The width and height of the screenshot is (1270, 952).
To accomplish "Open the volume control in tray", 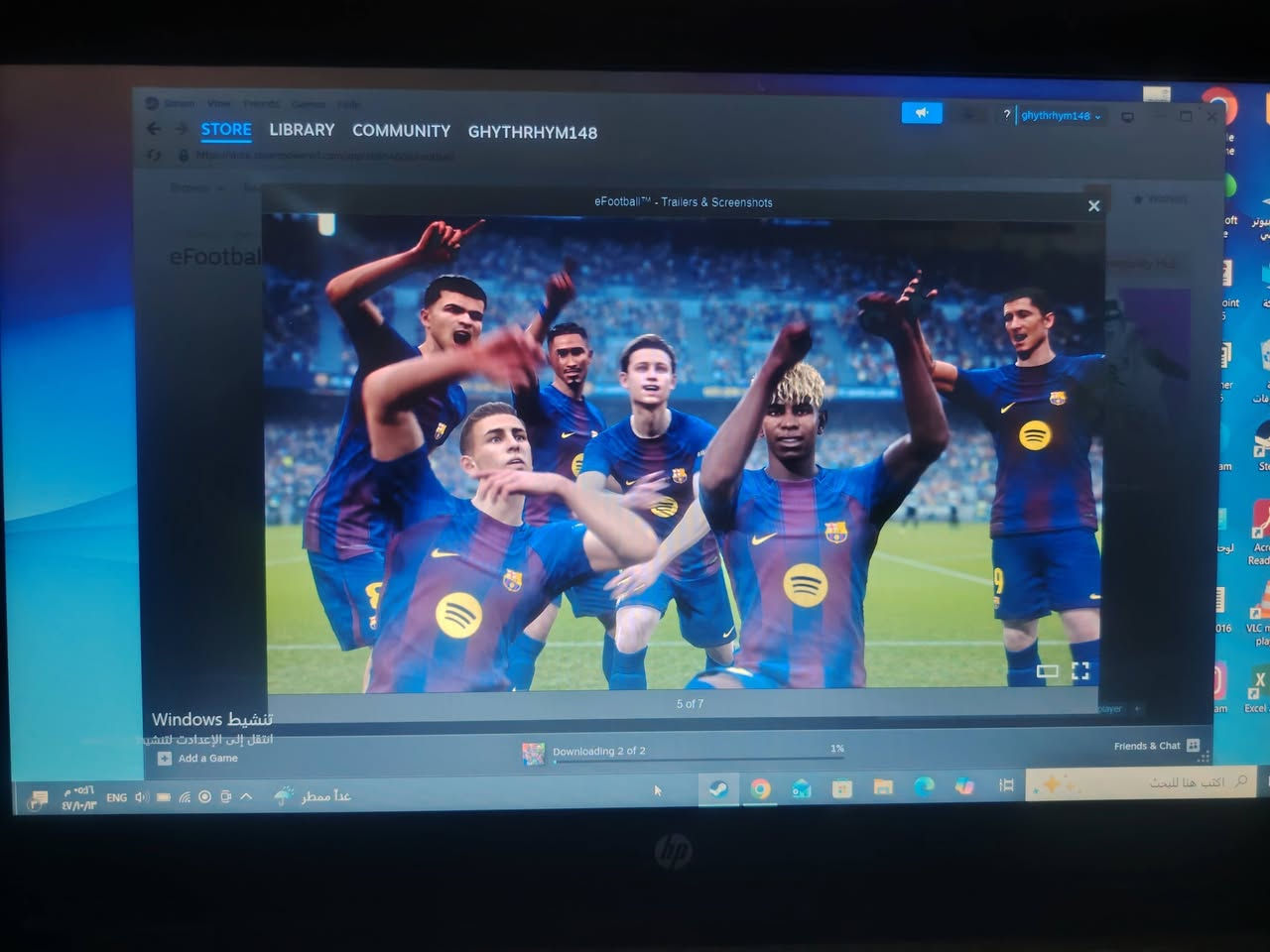I will tap(142, 797).
